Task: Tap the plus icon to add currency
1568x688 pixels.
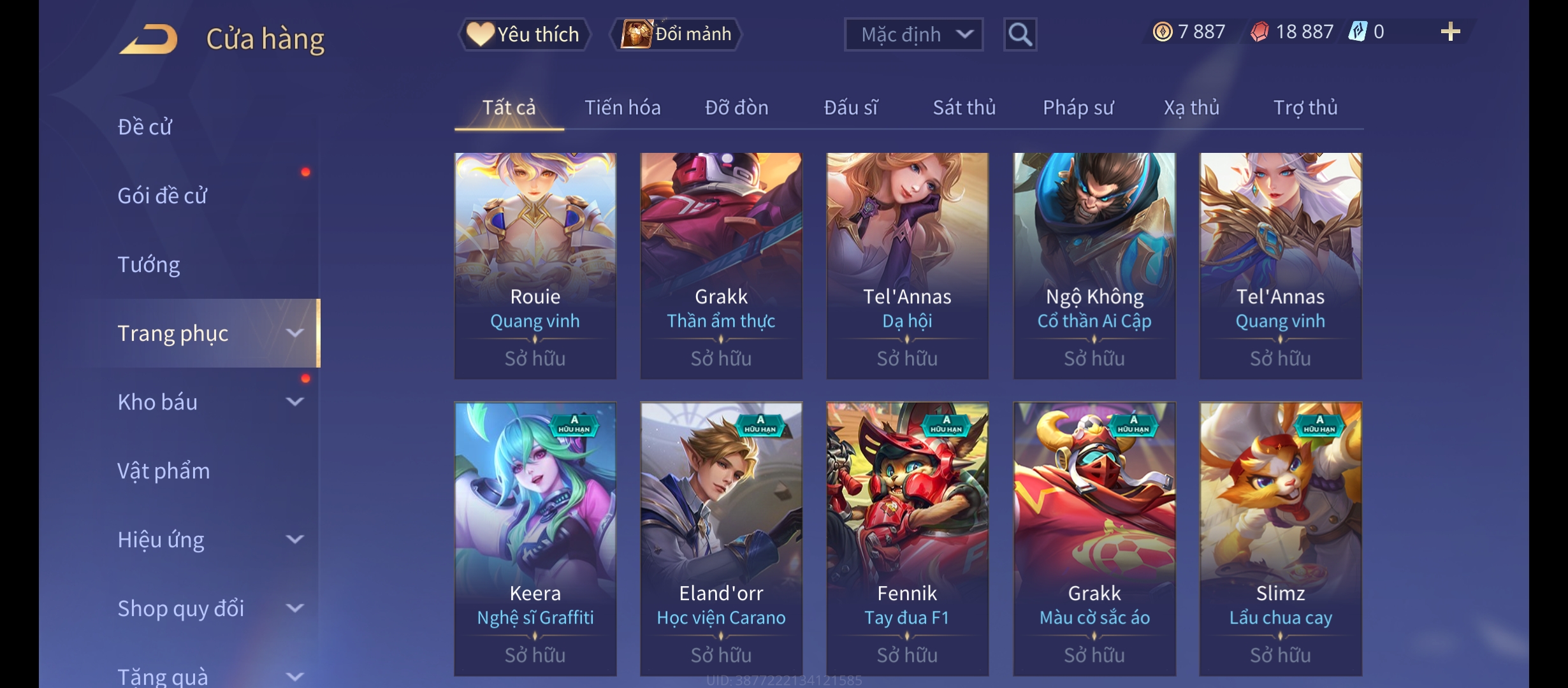Action: coord(1450,32)
